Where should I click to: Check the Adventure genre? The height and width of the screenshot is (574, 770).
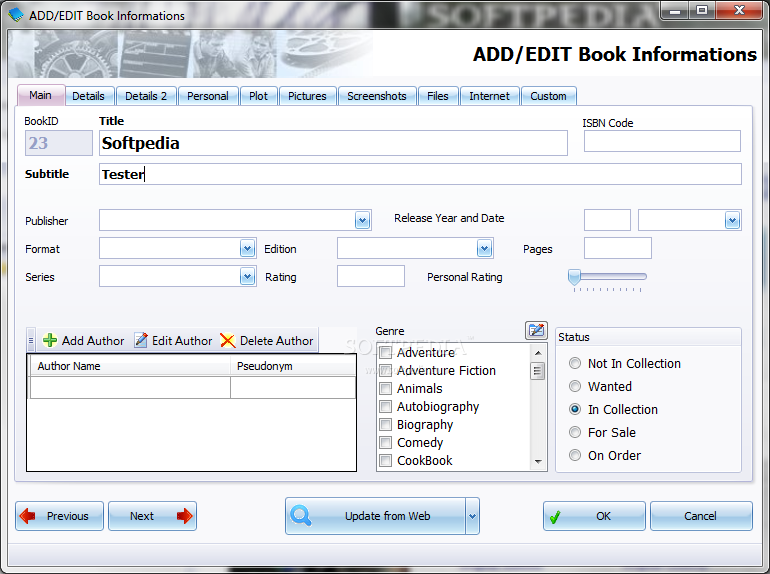click(385, 353)
